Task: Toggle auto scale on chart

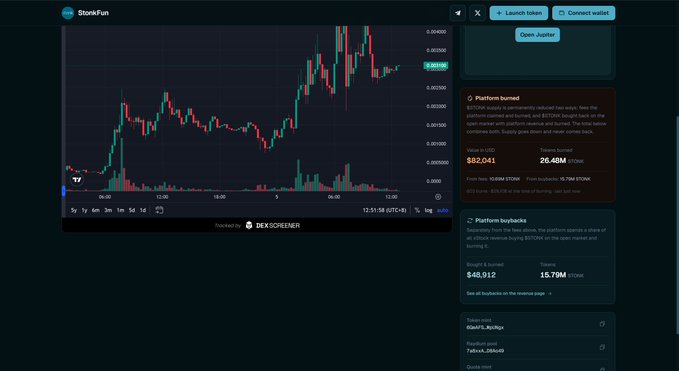Action: point(443,210)
